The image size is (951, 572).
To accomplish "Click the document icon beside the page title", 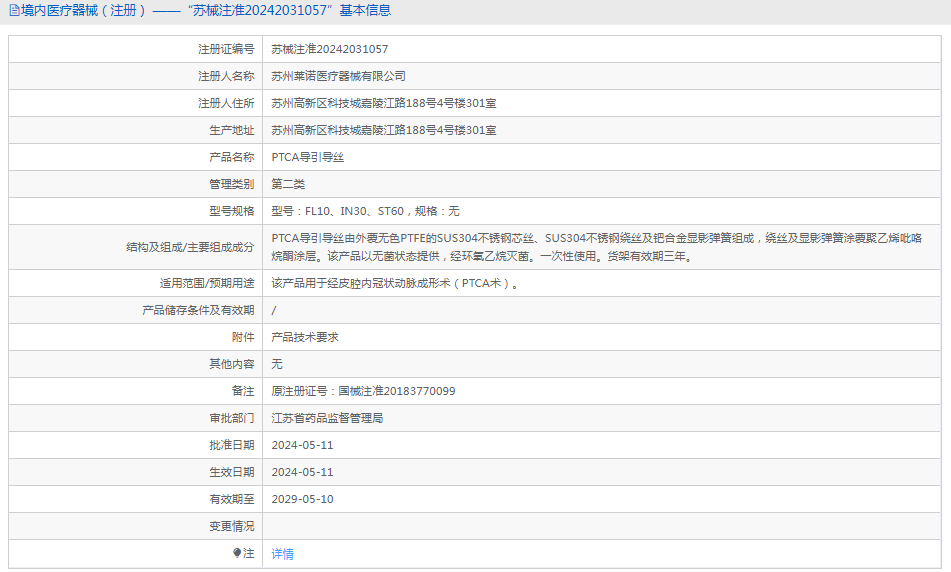I will click(15, 10).
